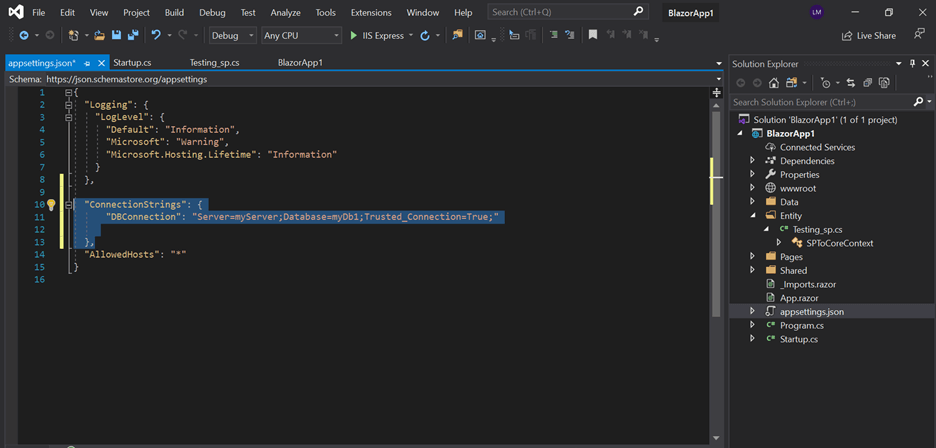The height and width of the screenshot is (448, 936).
Task: Toggle bookmark on the current line
Action: tap(593, 35)
